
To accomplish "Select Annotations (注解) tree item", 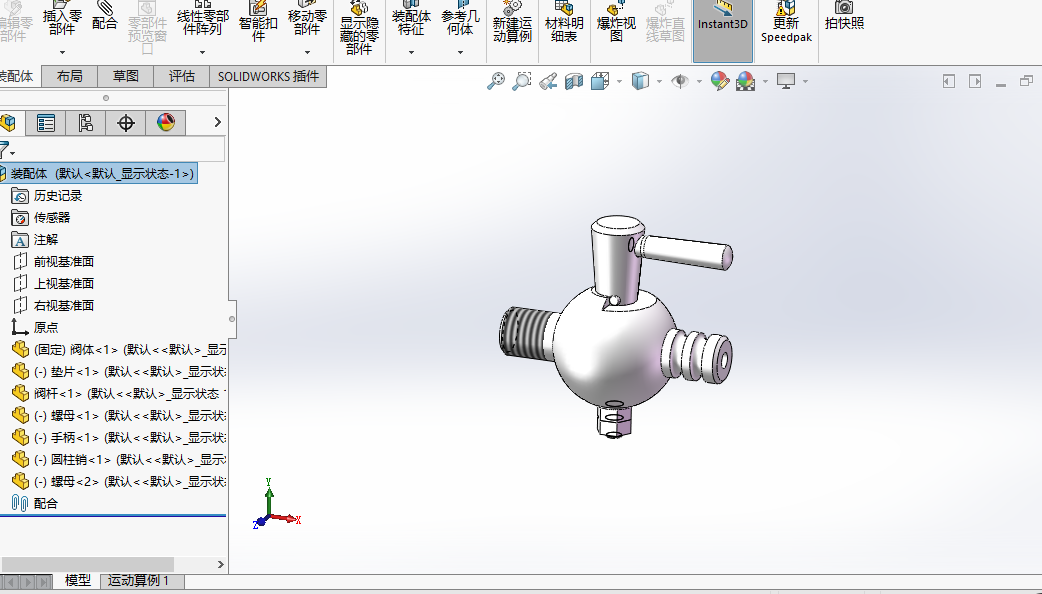I will pos(35,240).
